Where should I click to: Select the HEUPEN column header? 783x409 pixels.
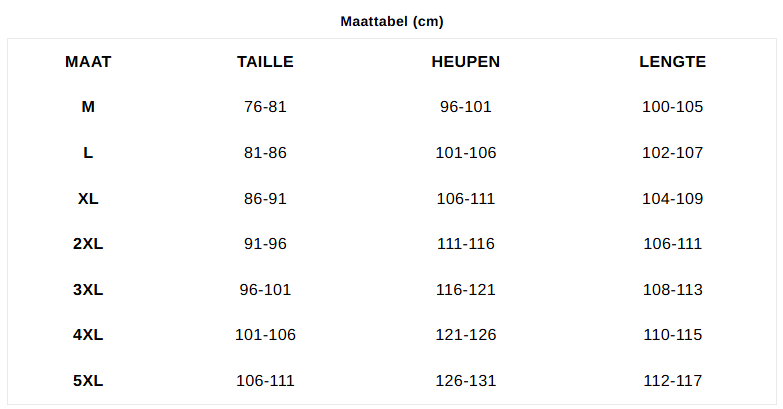tap(466, 62)
